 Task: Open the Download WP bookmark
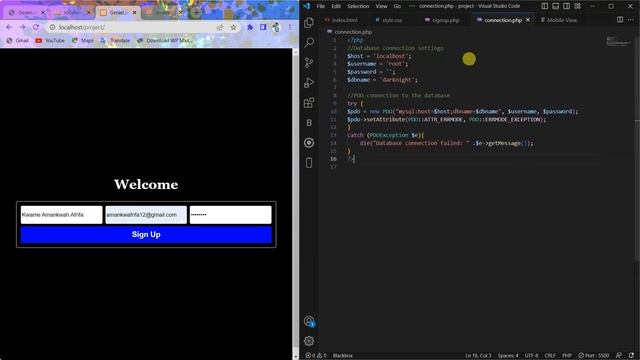164,40
